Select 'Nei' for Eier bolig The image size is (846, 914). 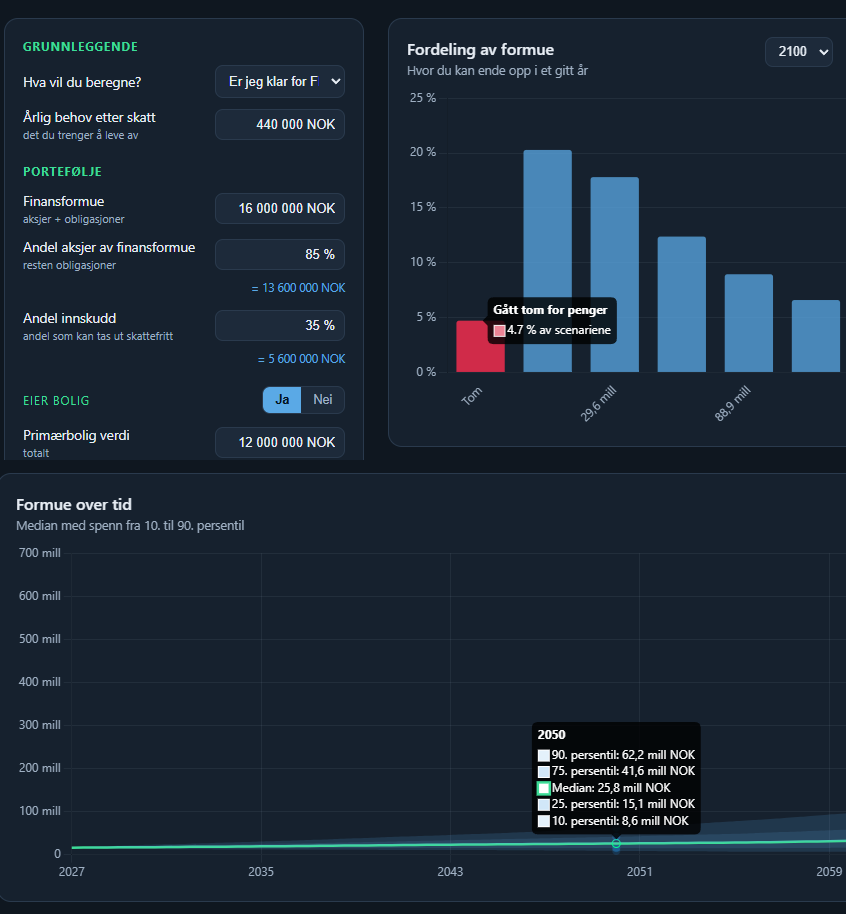[x=322, y=400]
